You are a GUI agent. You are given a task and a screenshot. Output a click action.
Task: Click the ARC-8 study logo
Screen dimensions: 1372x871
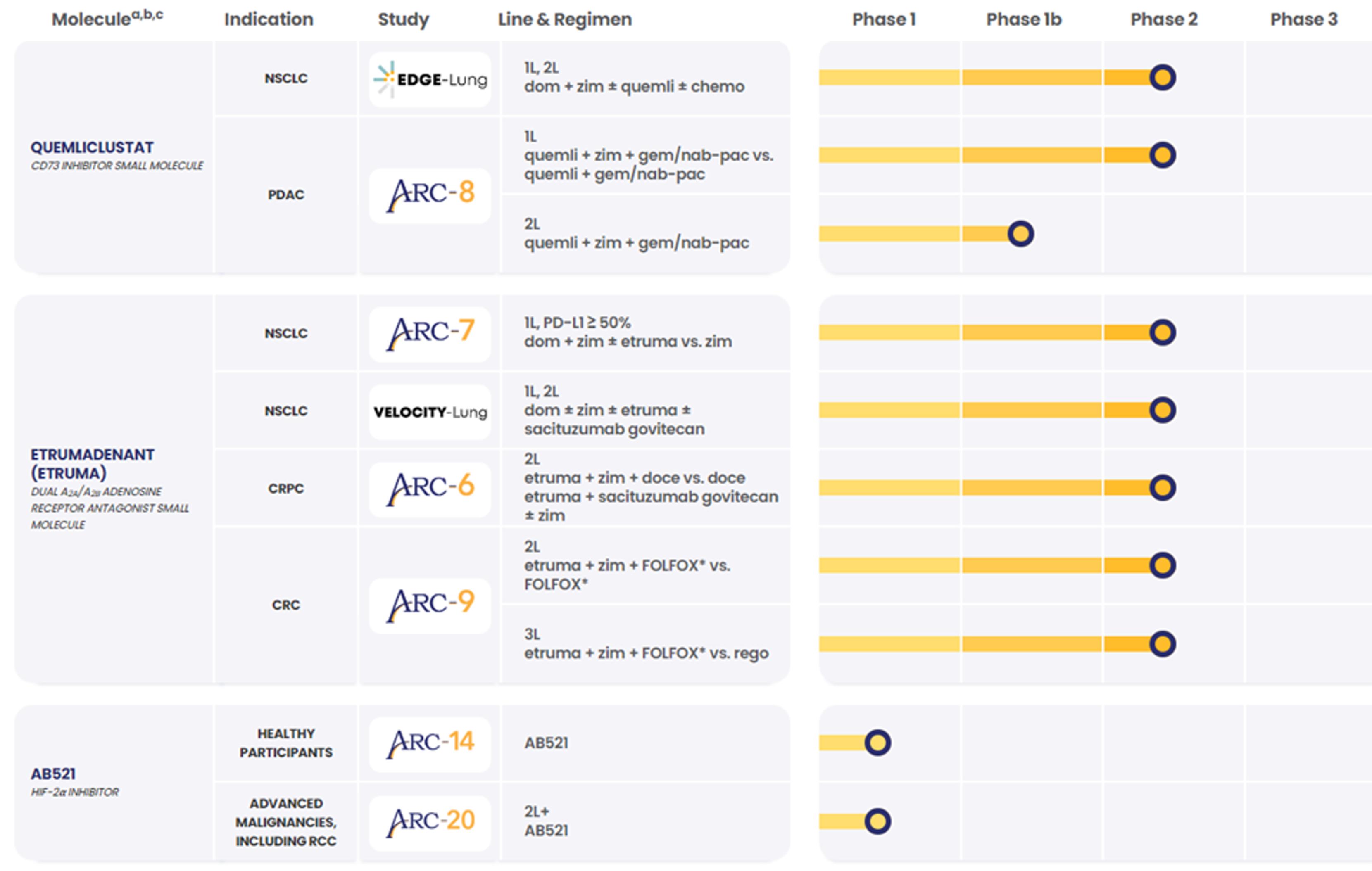pos(430,195)
